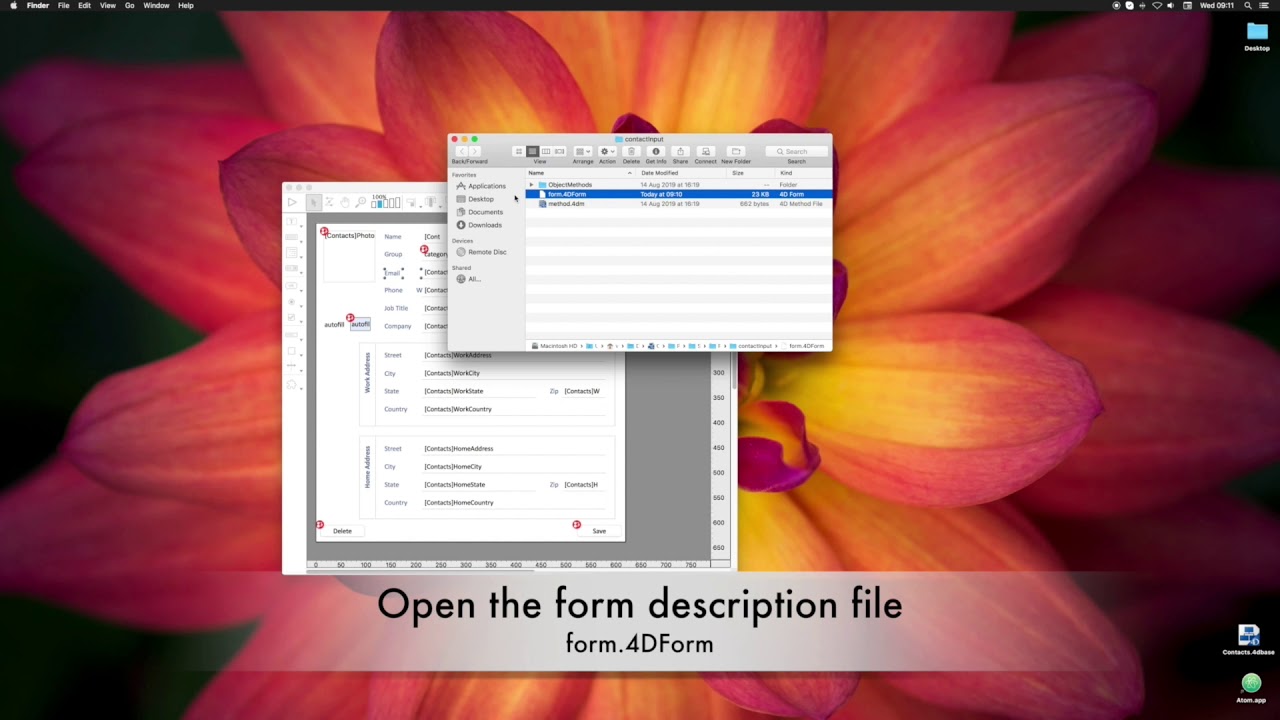Screen dimensions: 1280x720
Task: Pick the plug-in puzzle tool in palette
Action: 291,384
